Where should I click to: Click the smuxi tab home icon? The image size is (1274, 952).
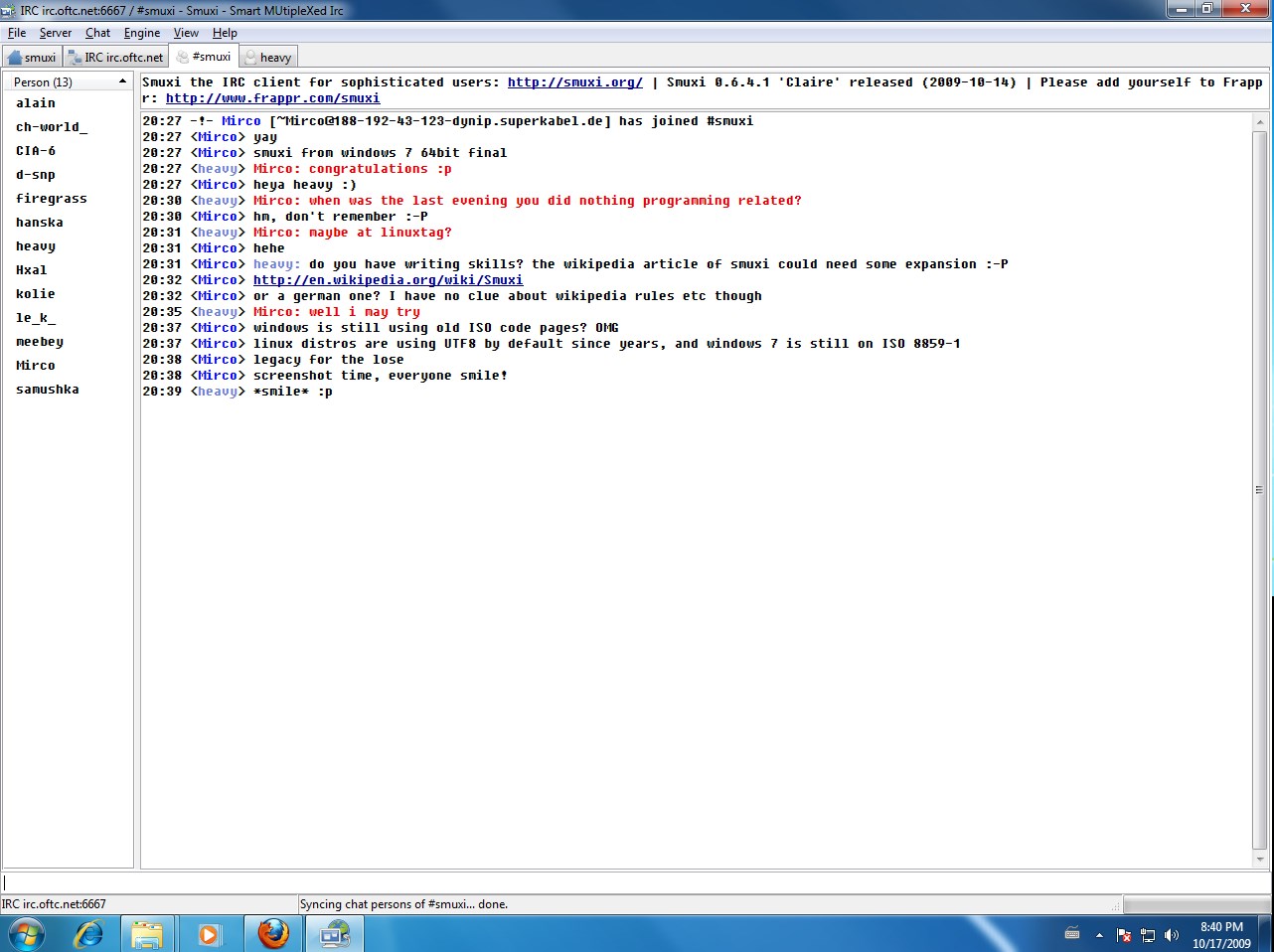[x=15, y=58]
